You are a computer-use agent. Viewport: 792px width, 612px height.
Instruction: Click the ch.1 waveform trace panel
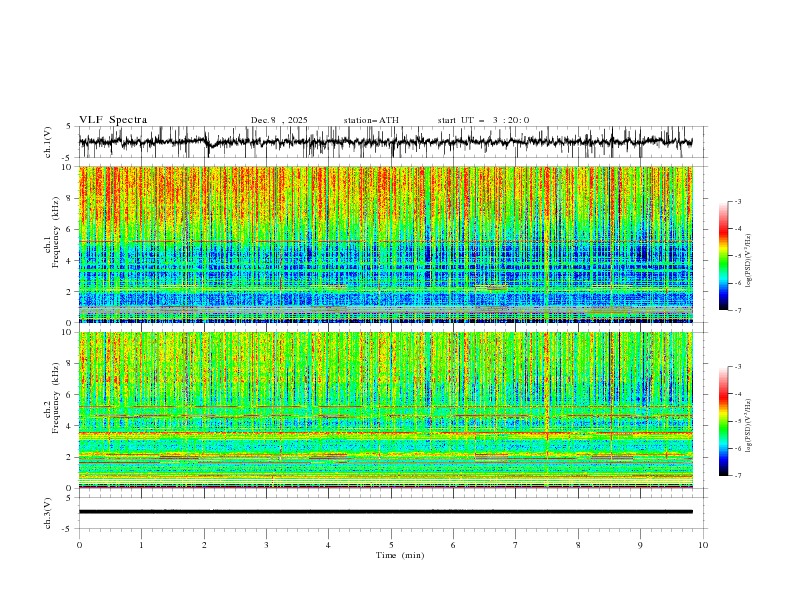coord(392,142)
